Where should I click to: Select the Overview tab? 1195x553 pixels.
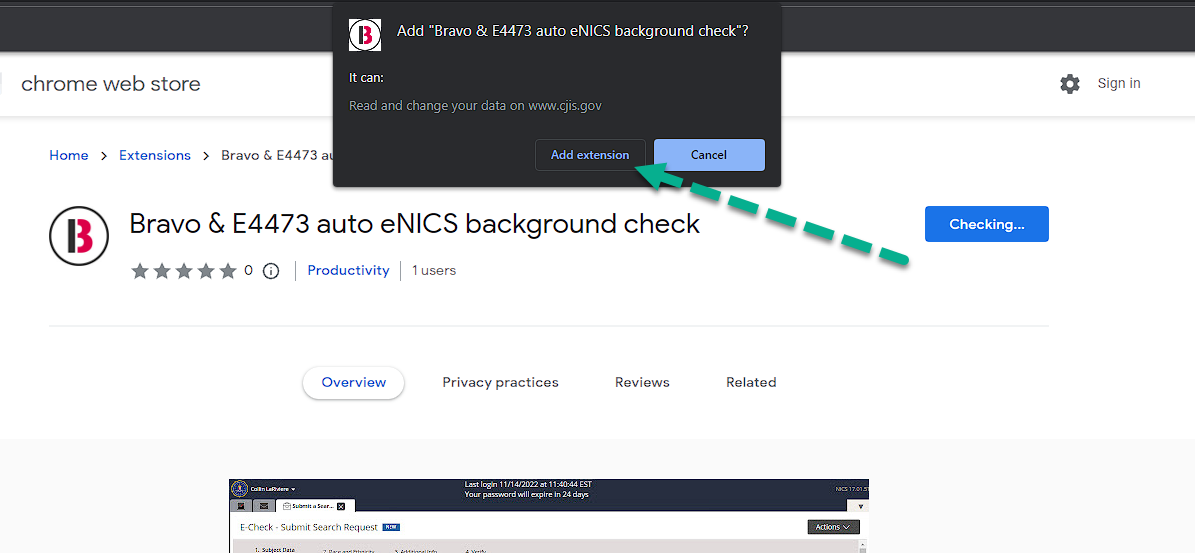[354, 382]
